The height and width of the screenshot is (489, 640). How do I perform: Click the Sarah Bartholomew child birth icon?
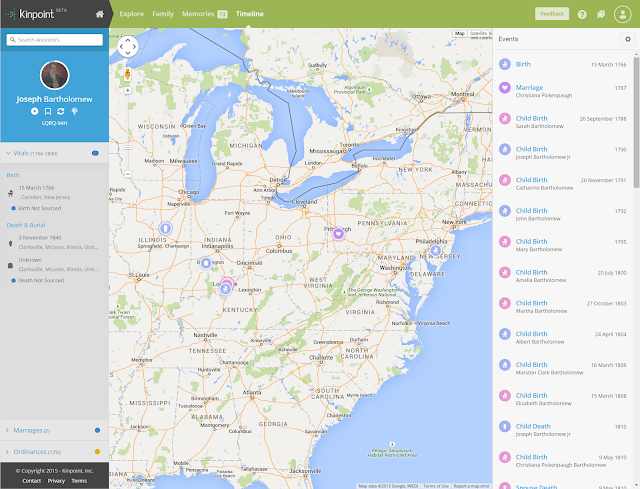(505, 118)
